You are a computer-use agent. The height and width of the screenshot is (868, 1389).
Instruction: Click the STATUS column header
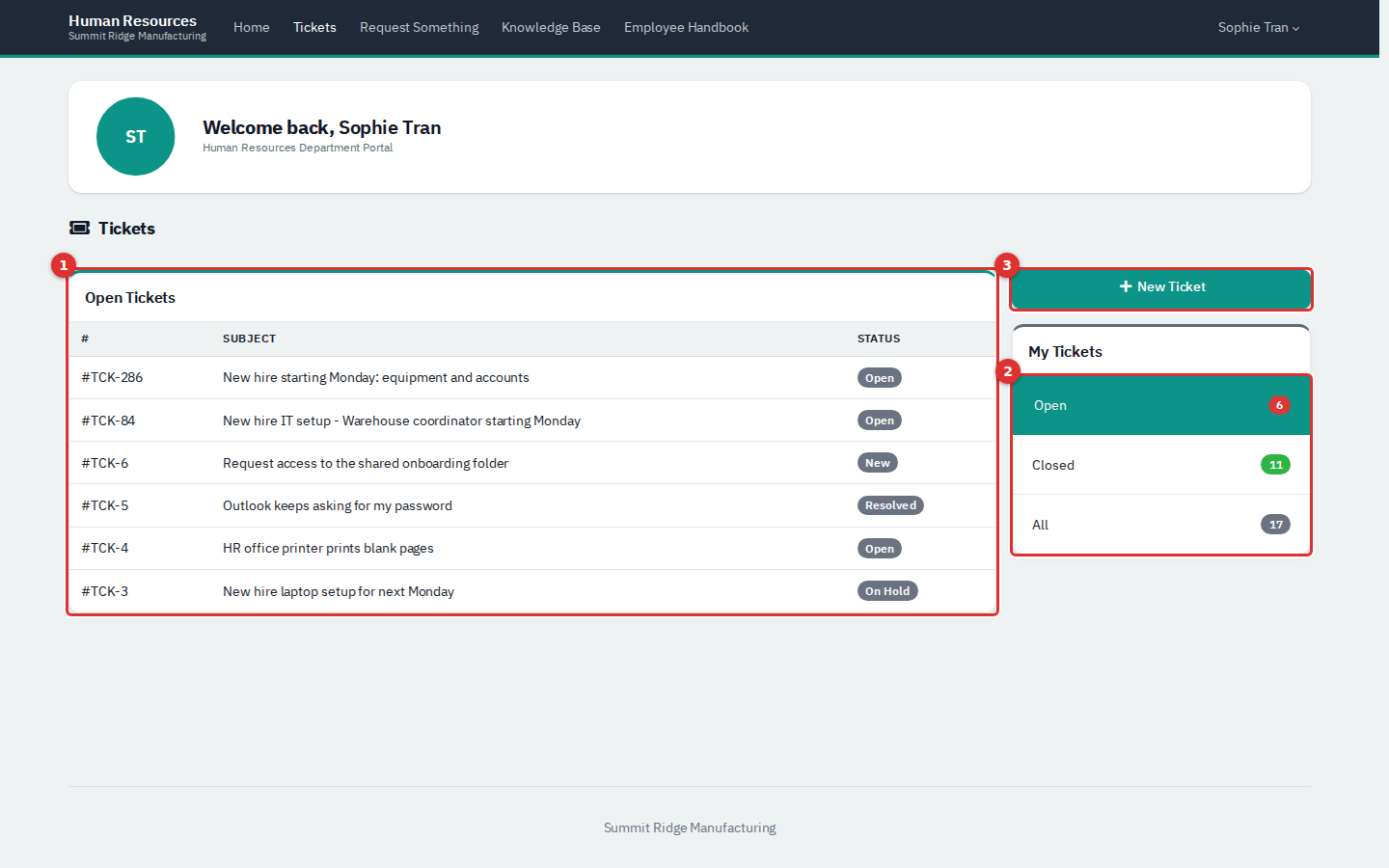(879, 339)
